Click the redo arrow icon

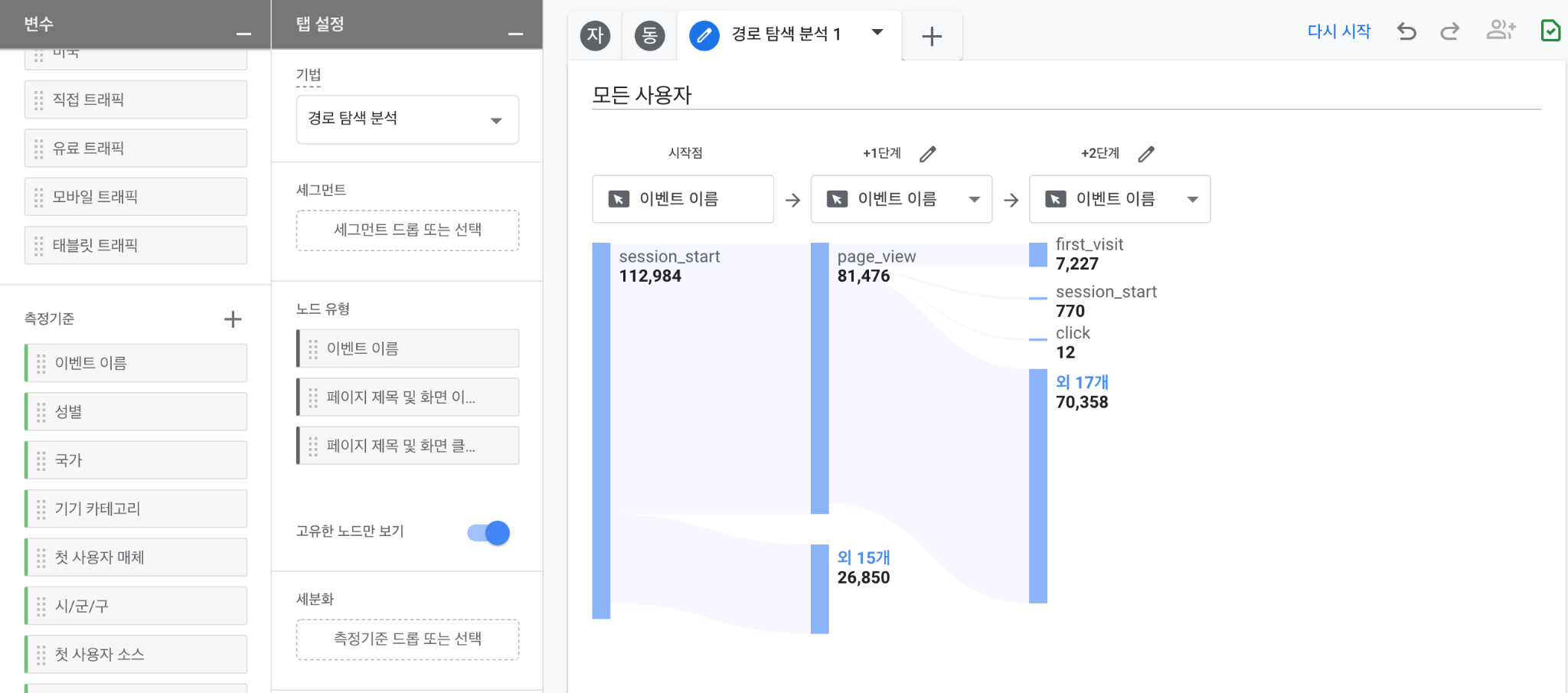1449,31
